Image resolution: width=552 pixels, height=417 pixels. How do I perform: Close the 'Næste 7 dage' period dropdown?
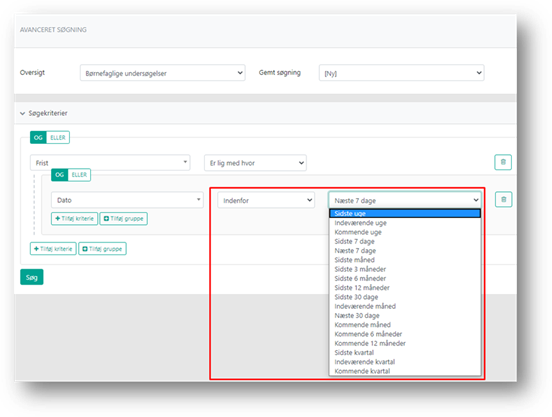tap(404, 200)
